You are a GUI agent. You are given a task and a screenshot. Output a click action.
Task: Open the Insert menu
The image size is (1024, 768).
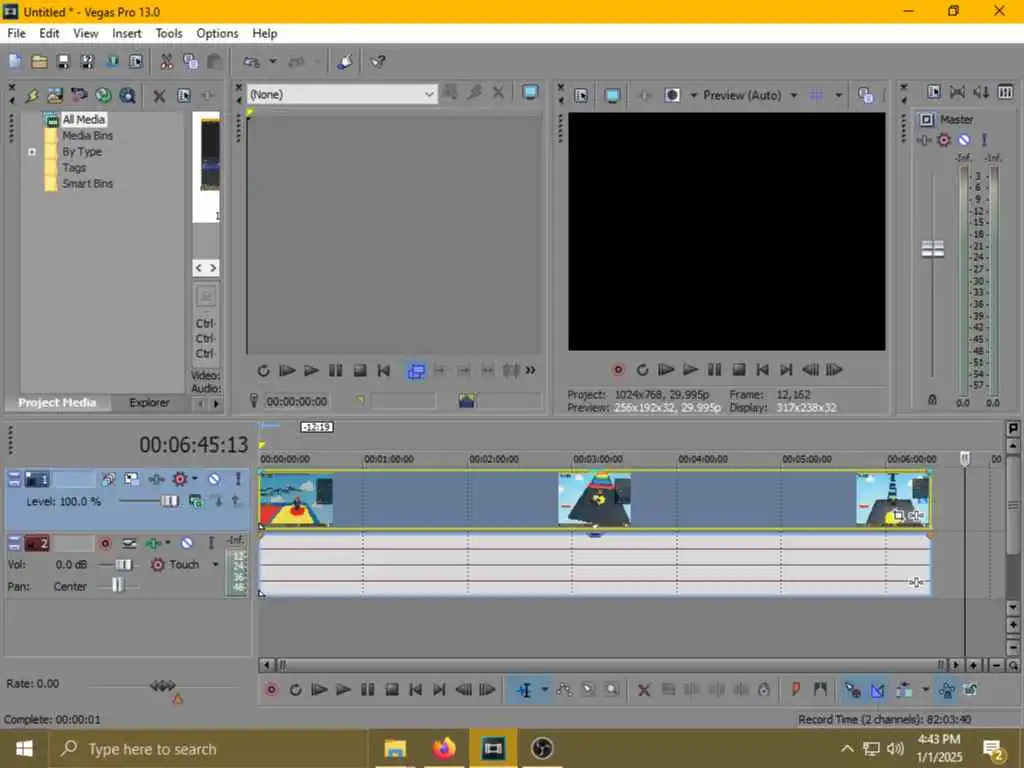127,33
